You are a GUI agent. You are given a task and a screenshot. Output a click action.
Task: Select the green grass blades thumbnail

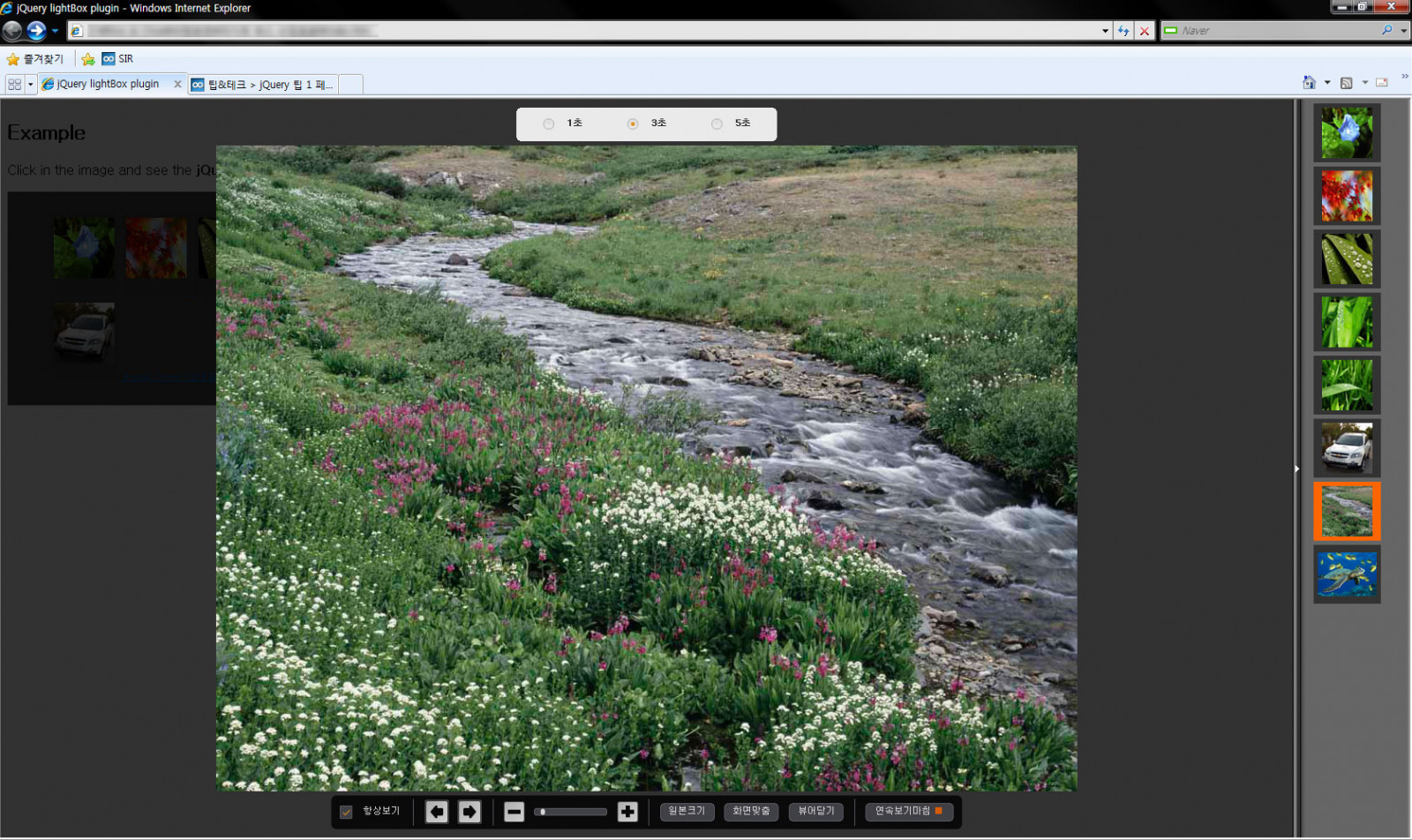click(x=1347, y=386)
